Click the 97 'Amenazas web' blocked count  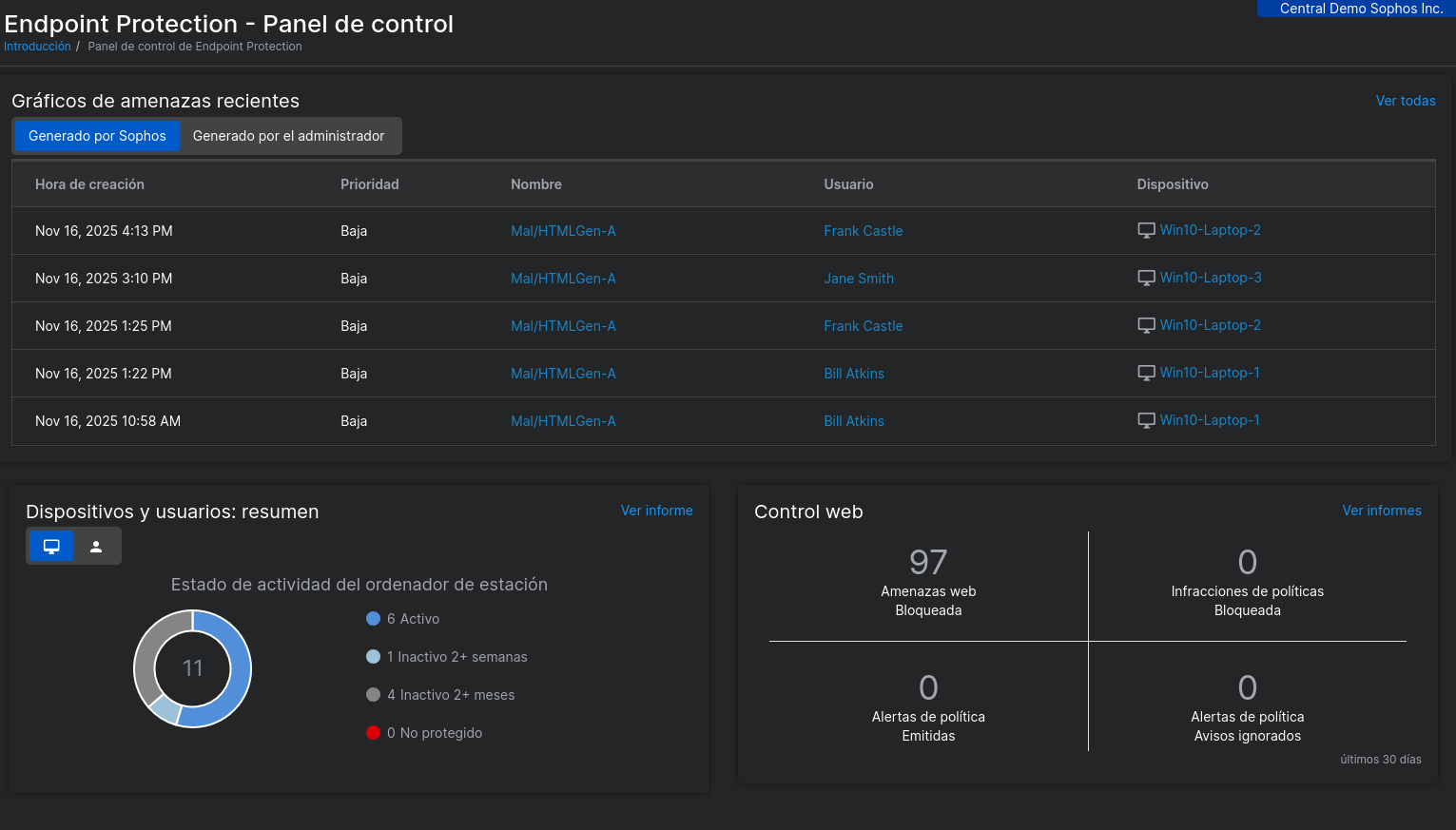928,563
